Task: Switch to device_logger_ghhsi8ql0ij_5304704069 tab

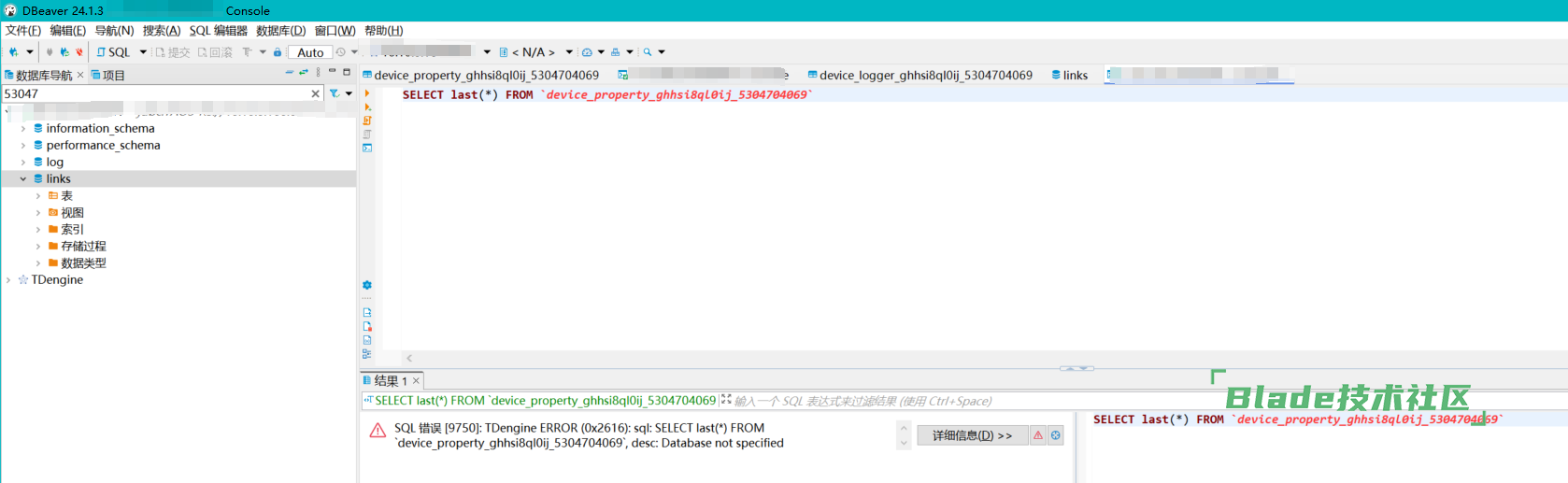Action: coord(925,75)
